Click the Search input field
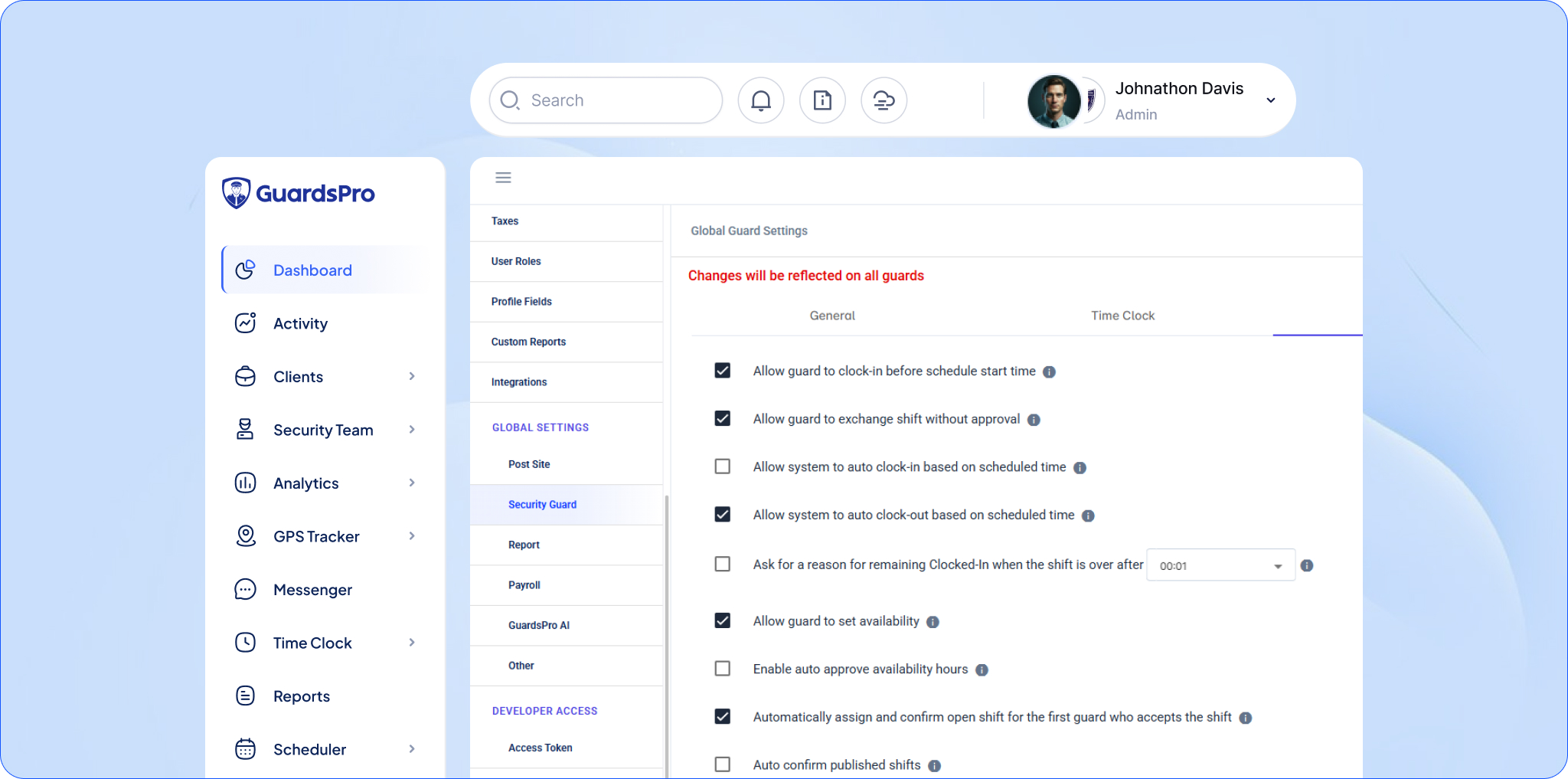 (606, 100)
